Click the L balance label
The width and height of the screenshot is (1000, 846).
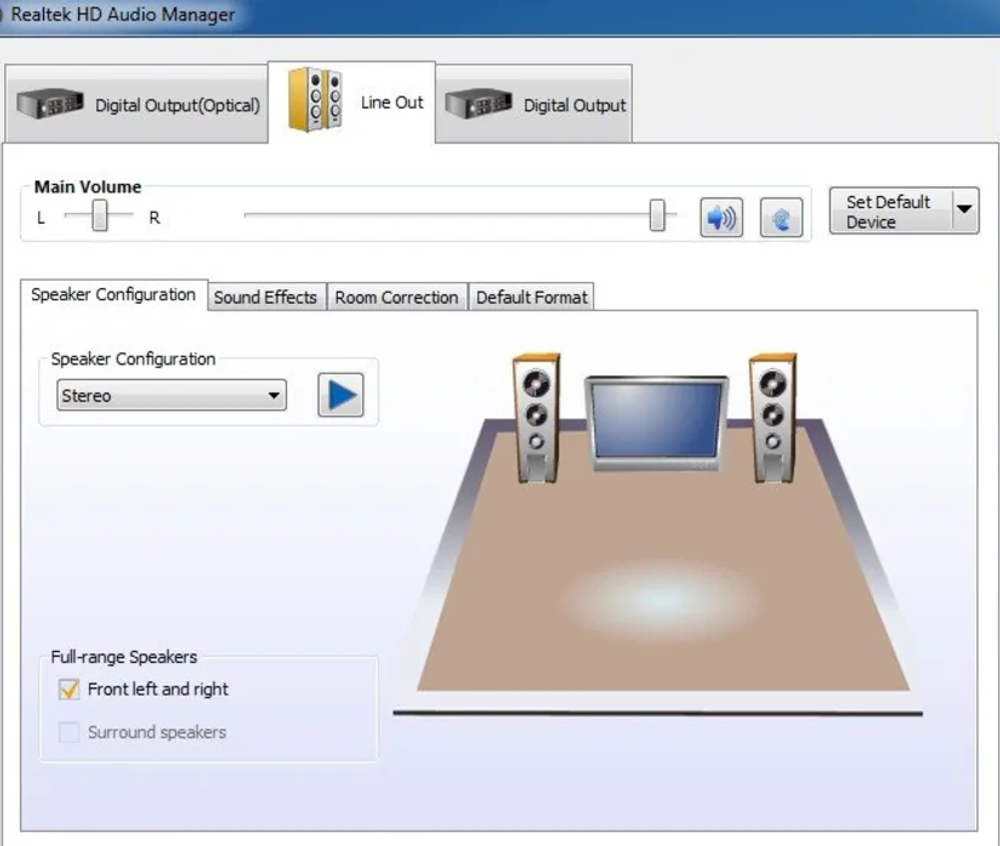point(41,218)
